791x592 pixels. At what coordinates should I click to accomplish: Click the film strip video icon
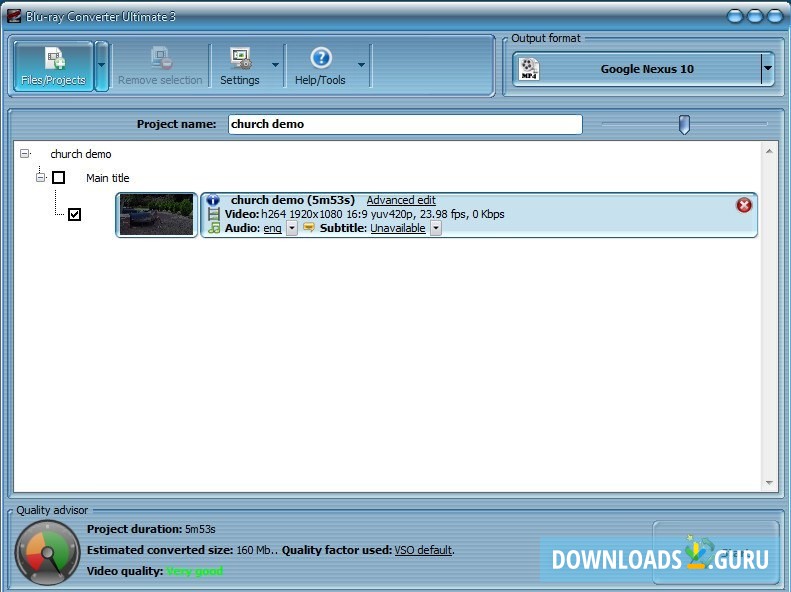pos(214,214)
